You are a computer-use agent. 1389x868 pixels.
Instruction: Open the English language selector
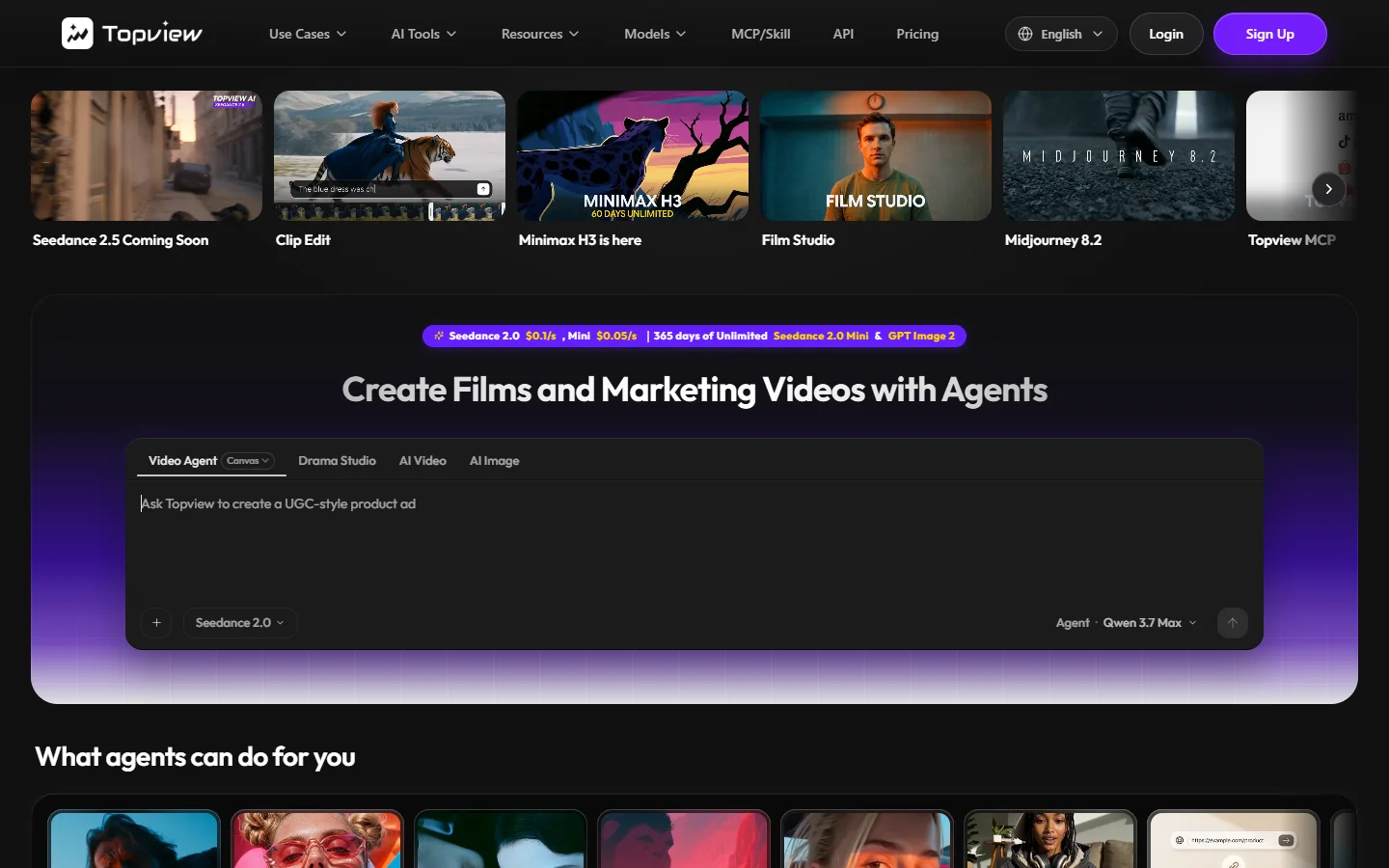1061,34
